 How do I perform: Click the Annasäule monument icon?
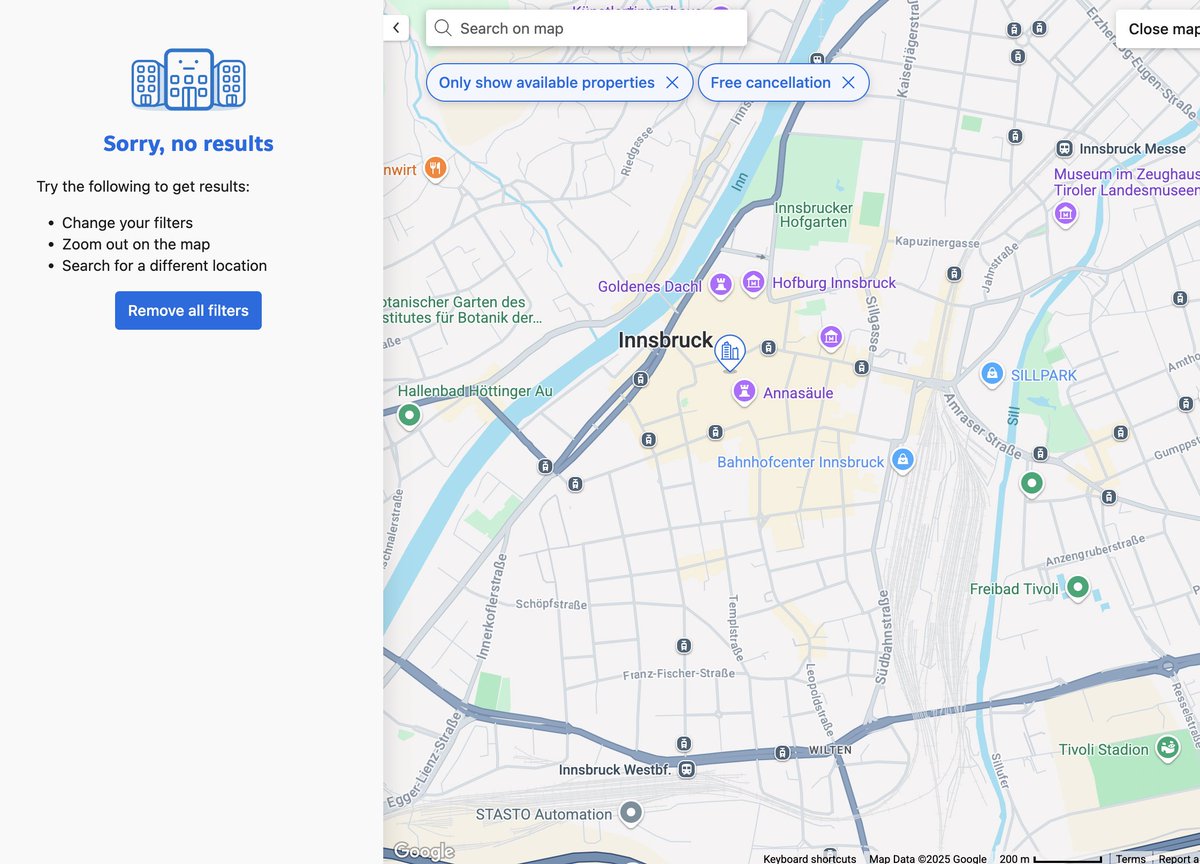tap(743, 392)
